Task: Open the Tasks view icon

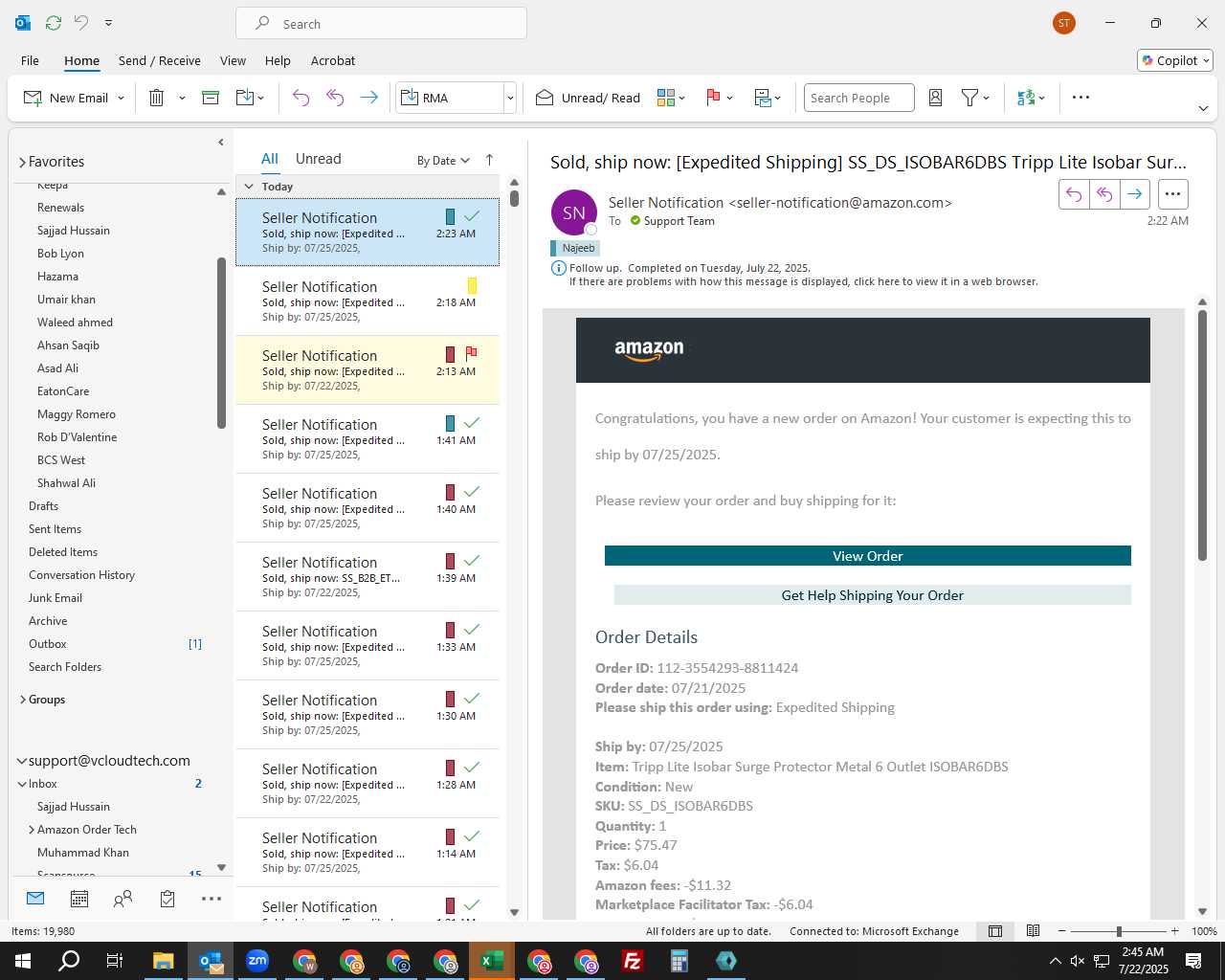Action: click(x=167, y=899)
